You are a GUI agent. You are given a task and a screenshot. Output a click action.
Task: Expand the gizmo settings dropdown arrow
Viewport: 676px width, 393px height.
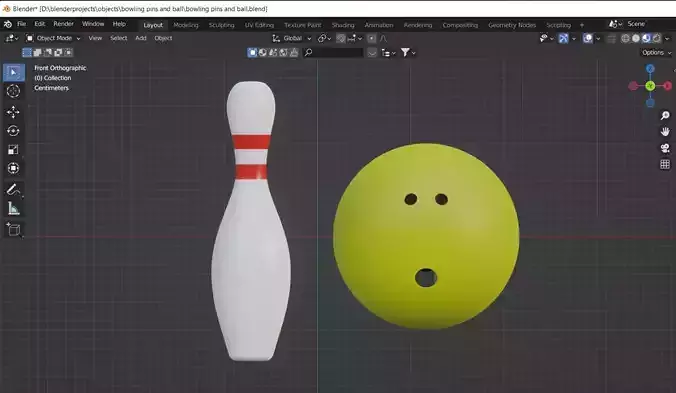pos(574,39)
